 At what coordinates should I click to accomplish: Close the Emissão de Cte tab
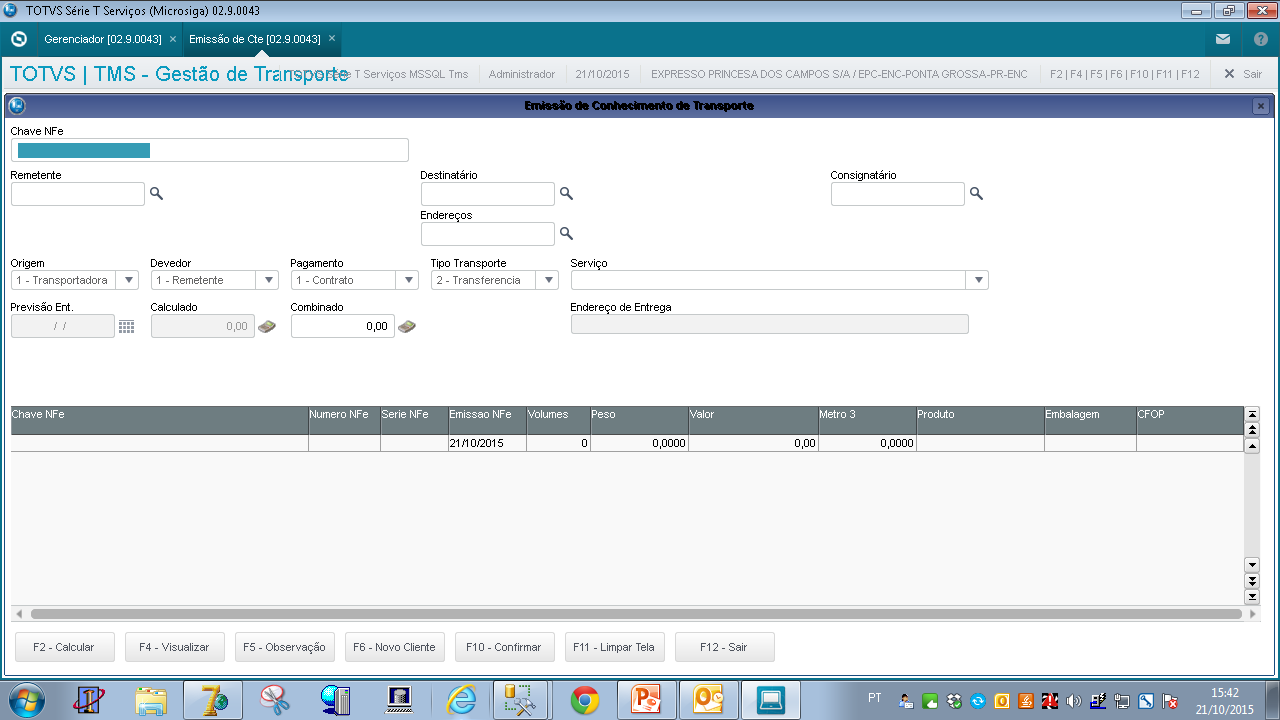[x=332, y=39]
